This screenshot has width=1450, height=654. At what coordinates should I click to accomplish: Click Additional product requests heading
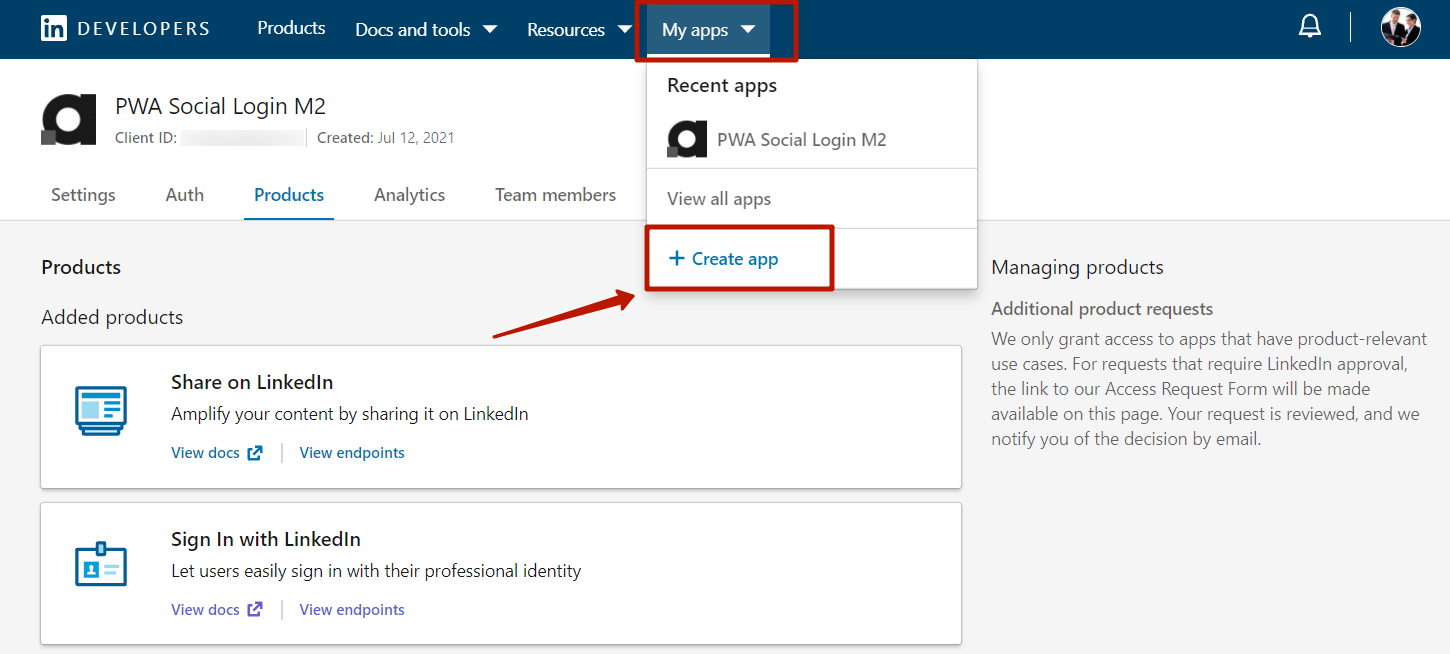click(1102, 309)
